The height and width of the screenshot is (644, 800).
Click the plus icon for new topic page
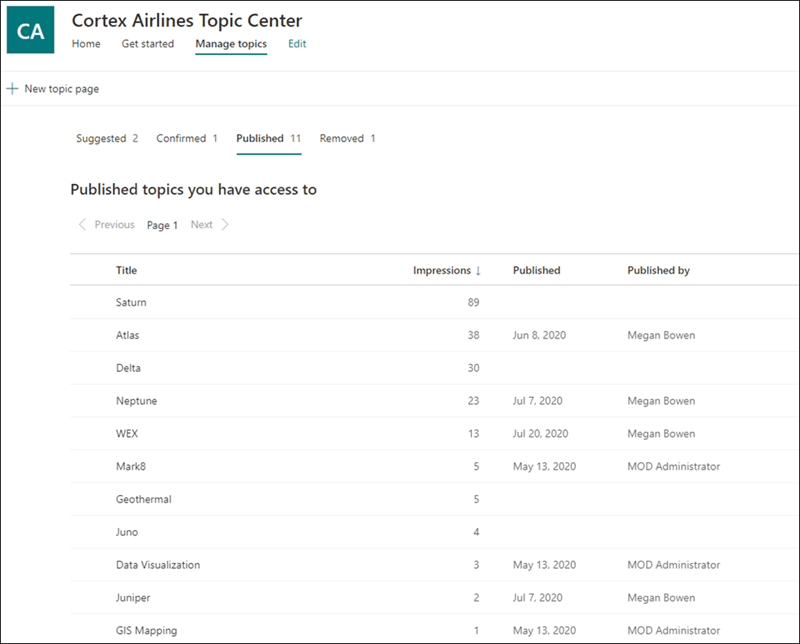point(12,89)
